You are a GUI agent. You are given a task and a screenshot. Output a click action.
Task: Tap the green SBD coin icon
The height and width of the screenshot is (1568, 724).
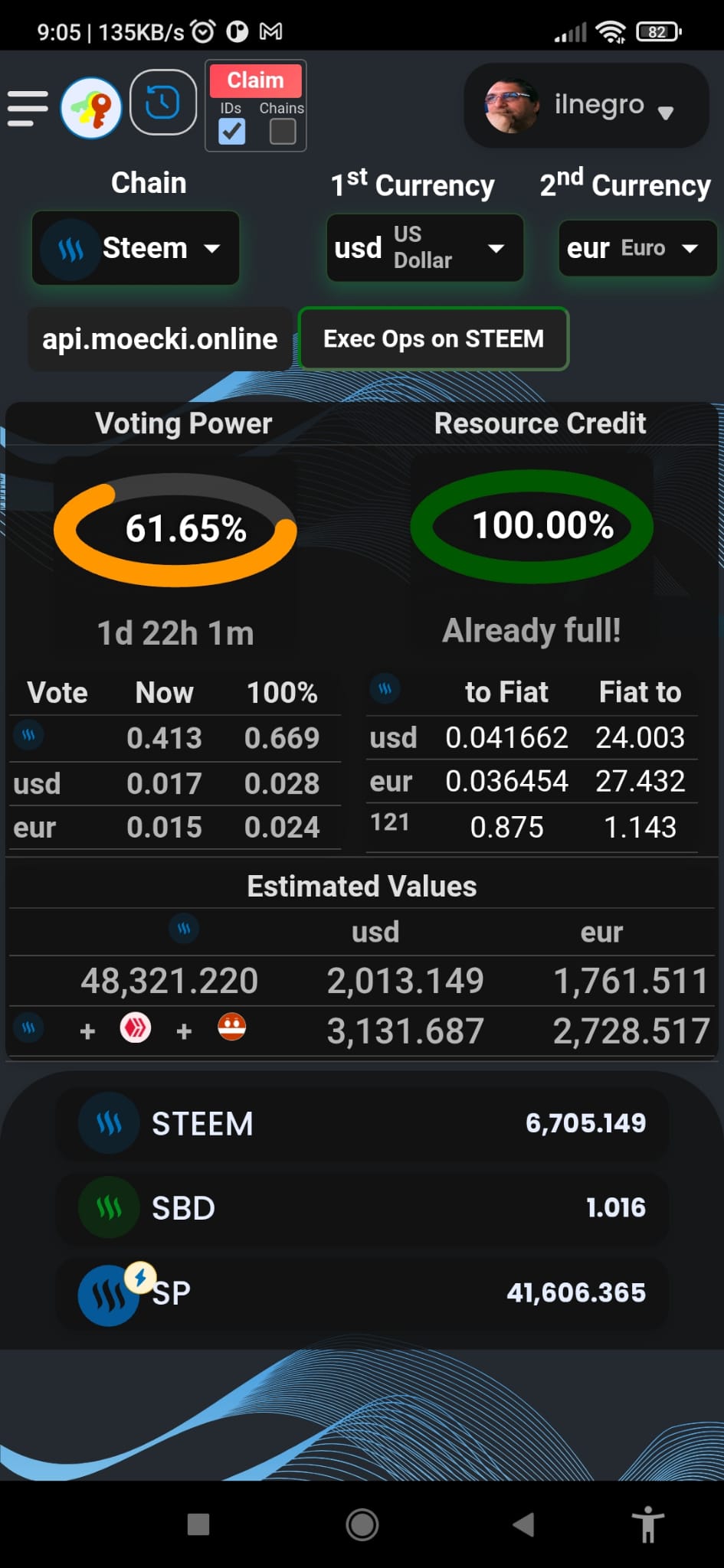point(109,1207)
